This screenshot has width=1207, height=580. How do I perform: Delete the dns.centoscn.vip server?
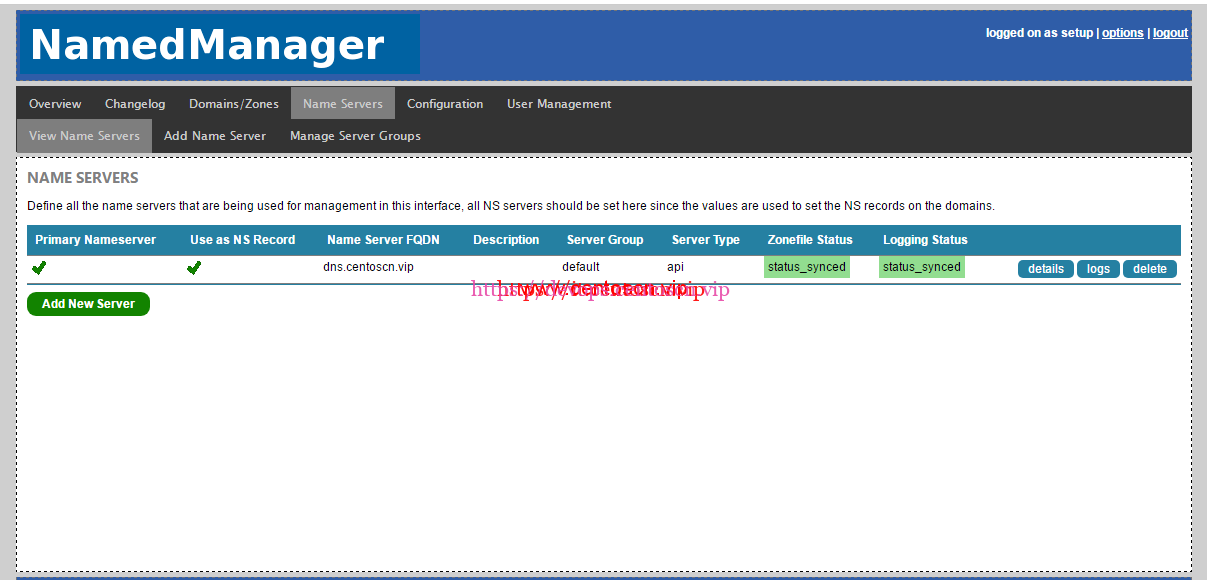click(x=1149, y=269)
